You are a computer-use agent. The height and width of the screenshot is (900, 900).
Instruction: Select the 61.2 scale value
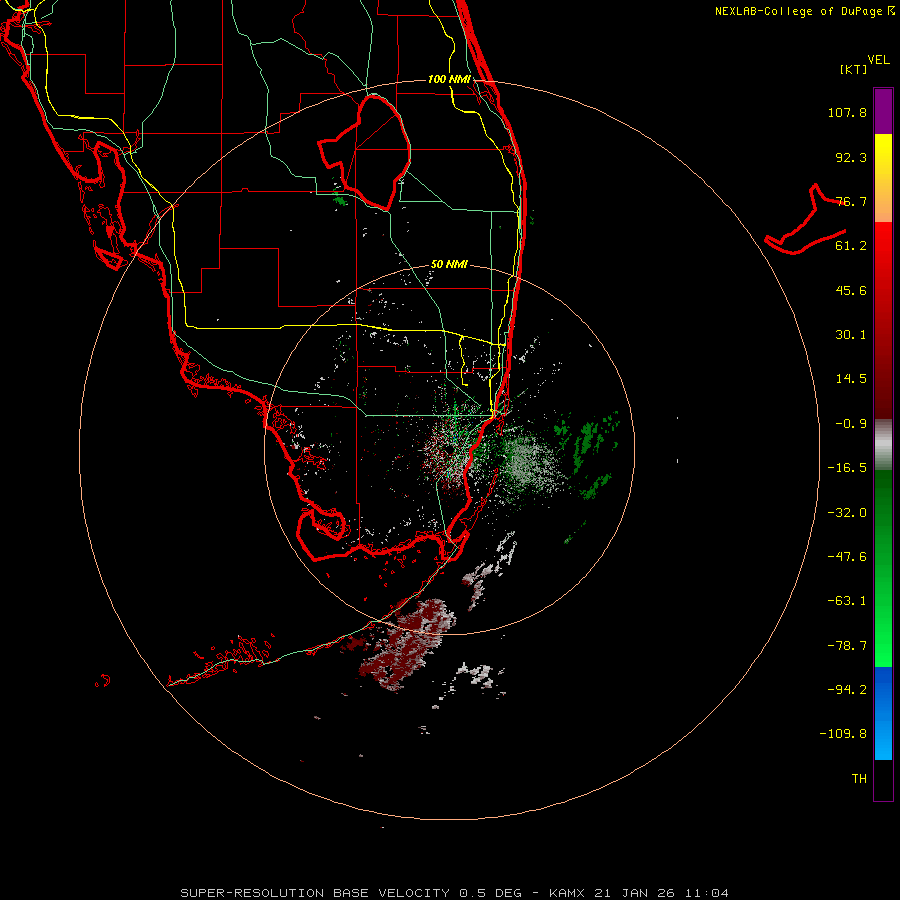851,246
